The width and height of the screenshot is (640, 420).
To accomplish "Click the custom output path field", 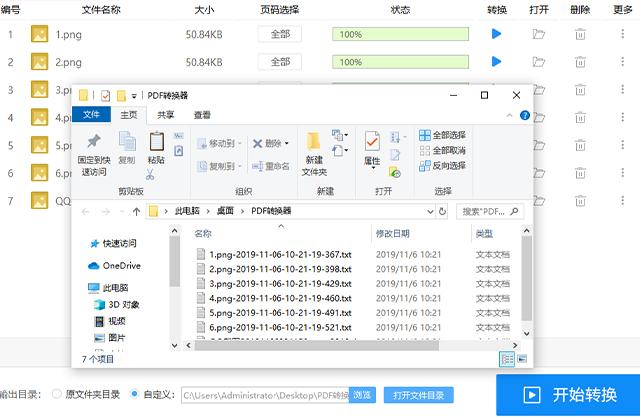I will pos(265,395).
